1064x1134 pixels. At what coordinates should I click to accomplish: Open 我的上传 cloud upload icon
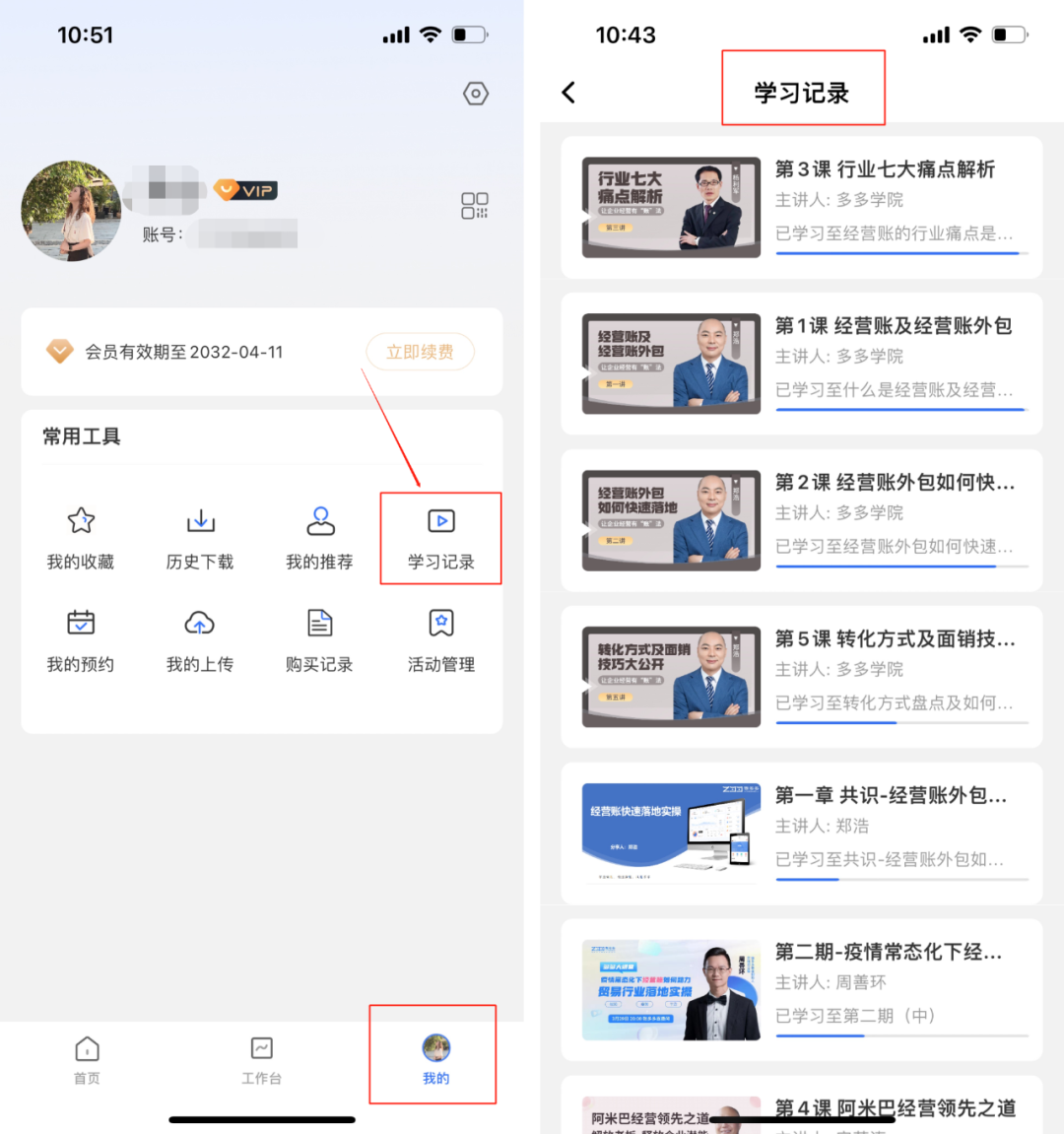coord(200,624)
